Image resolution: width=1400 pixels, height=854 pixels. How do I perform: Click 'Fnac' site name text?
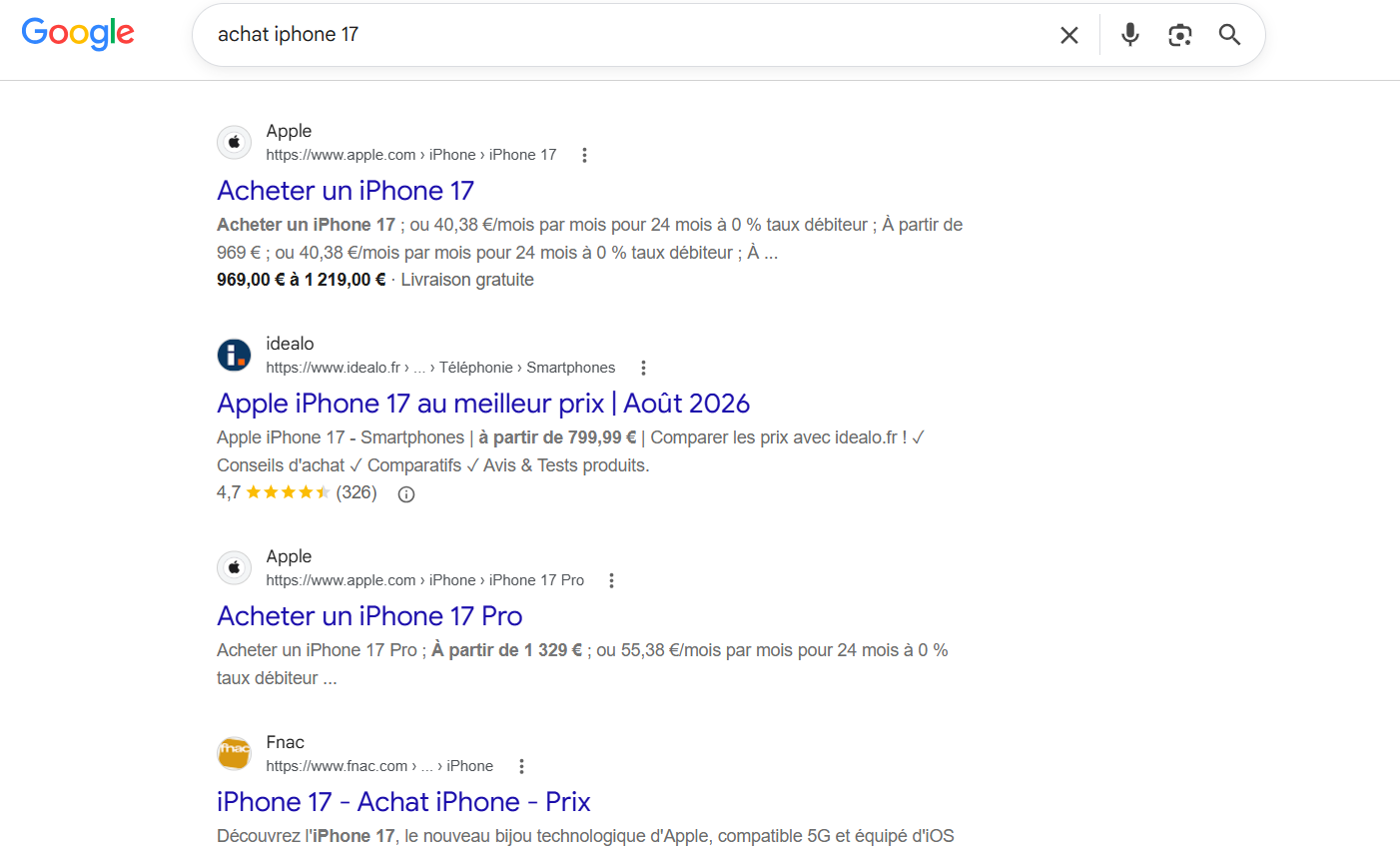[286, 742]
